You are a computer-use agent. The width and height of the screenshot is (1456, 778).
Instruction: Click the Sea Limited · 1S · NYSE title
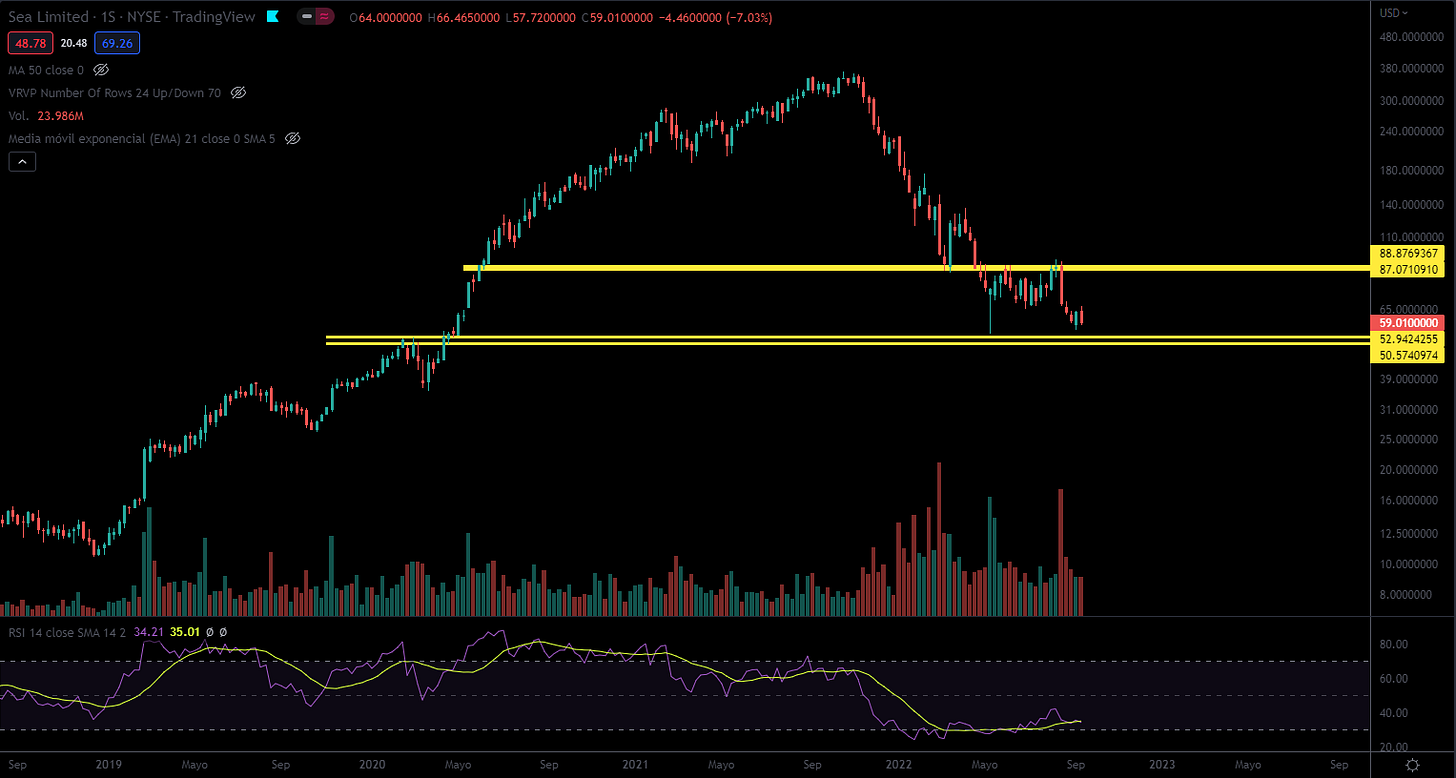[130, 17]
